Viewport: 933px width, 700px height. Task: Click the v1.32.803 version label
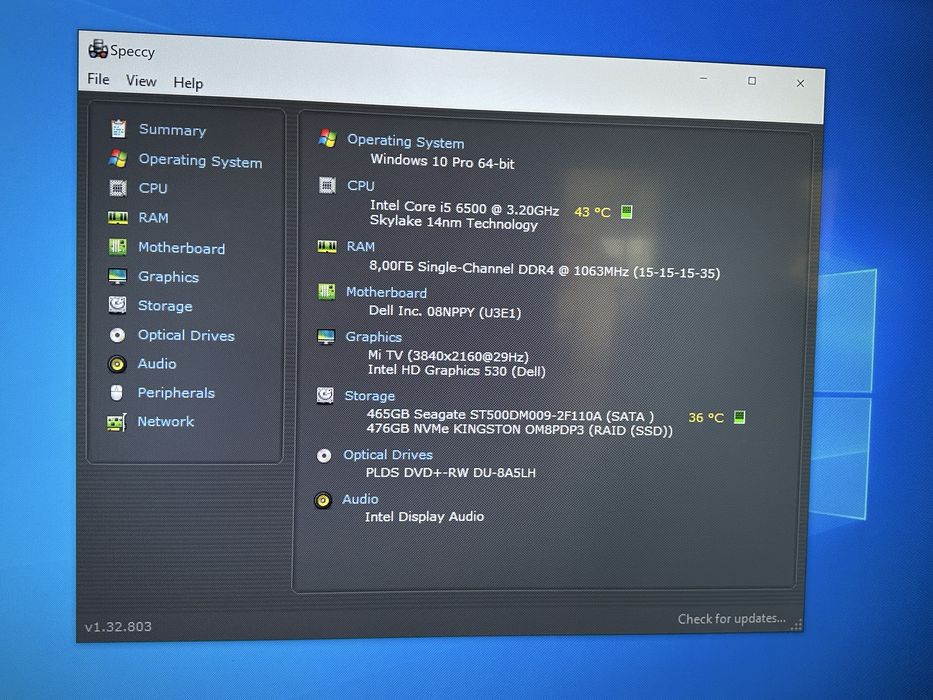(118, 626)
